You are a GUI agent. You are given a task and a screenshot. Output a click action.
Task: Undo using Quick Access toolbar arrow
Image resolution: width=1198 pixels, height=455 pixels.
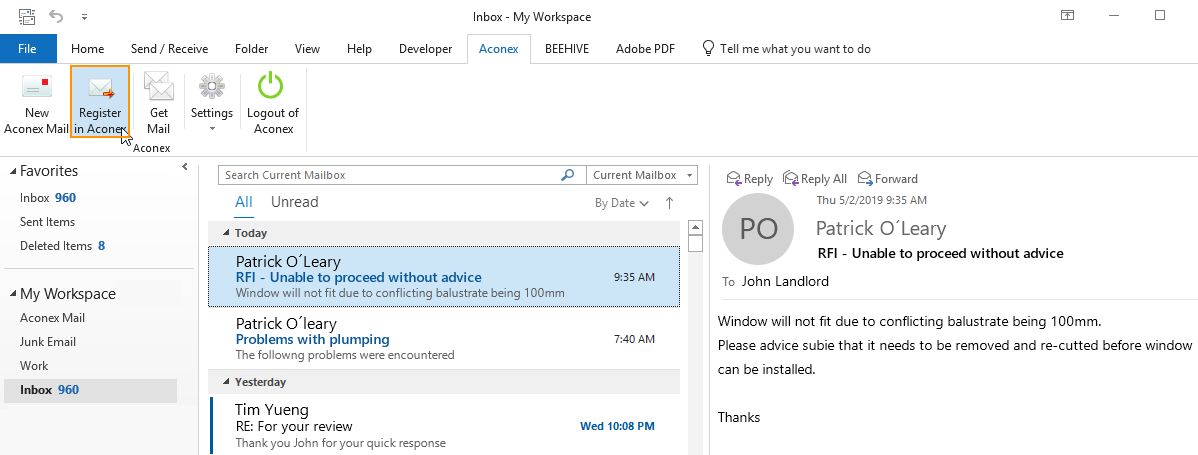[x=58, y=16]
